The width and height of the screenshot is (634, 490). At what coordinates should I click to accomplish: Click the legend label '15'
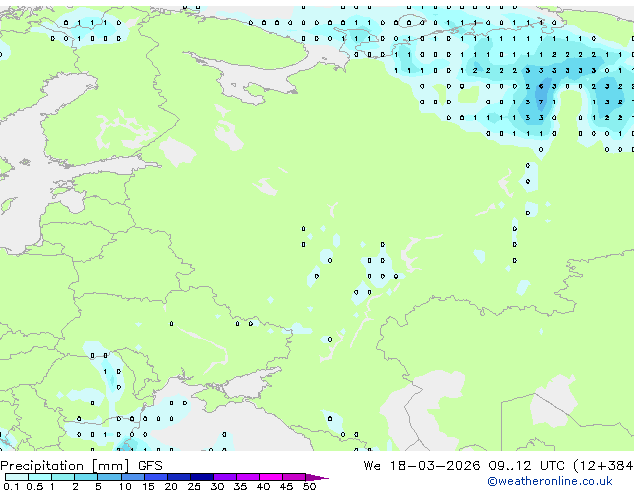(x=148, y=486)
